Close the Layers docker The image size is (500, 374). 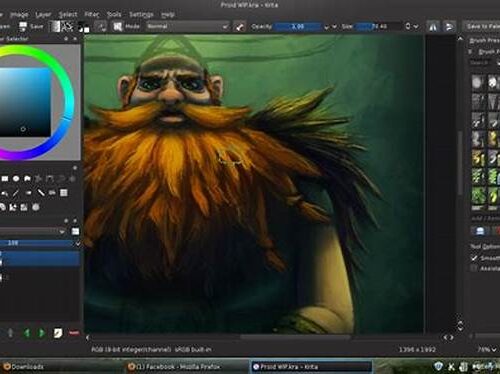[75, 221]
